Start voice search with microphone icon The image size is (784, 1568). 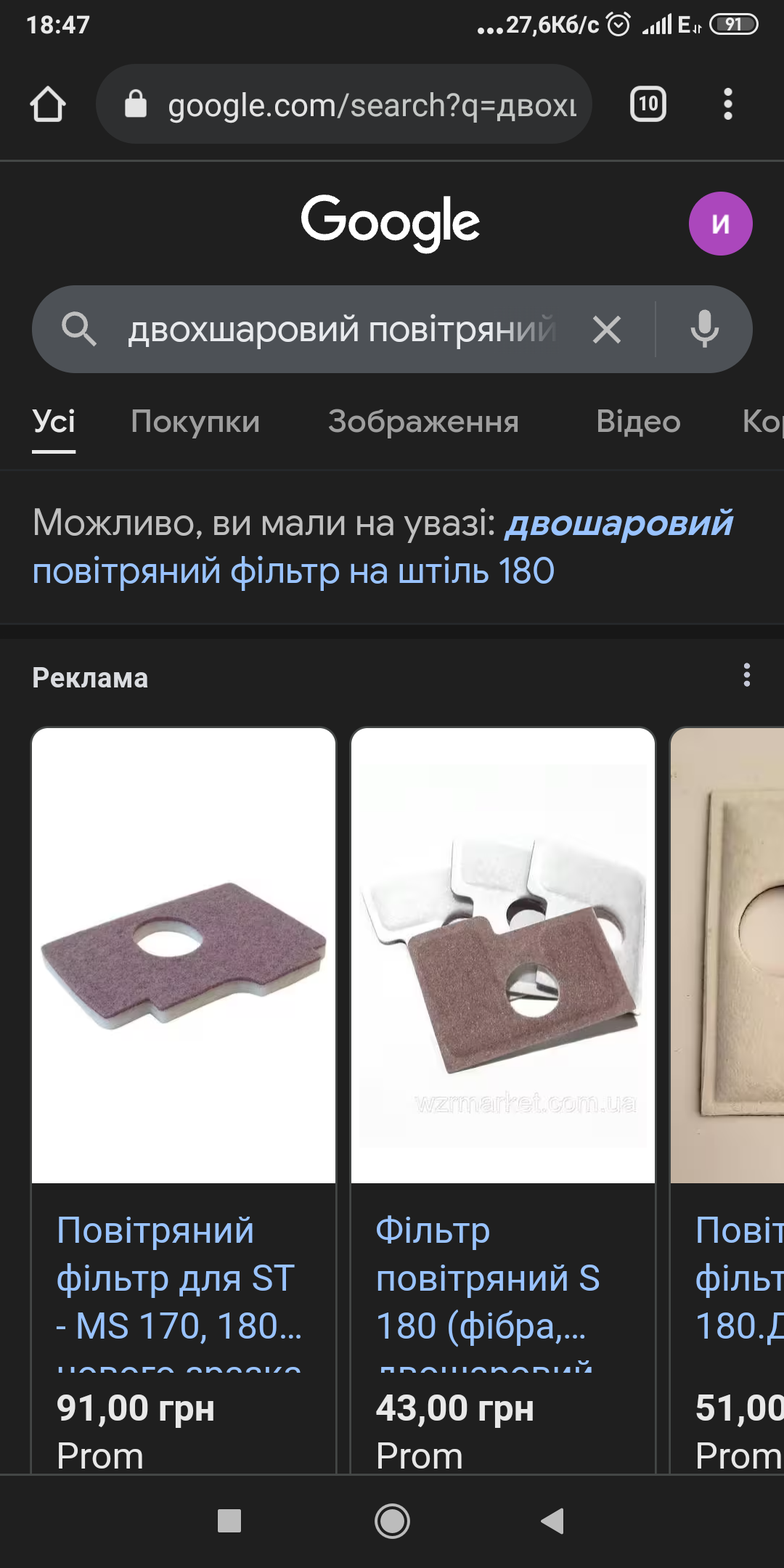tap(704, 330)
